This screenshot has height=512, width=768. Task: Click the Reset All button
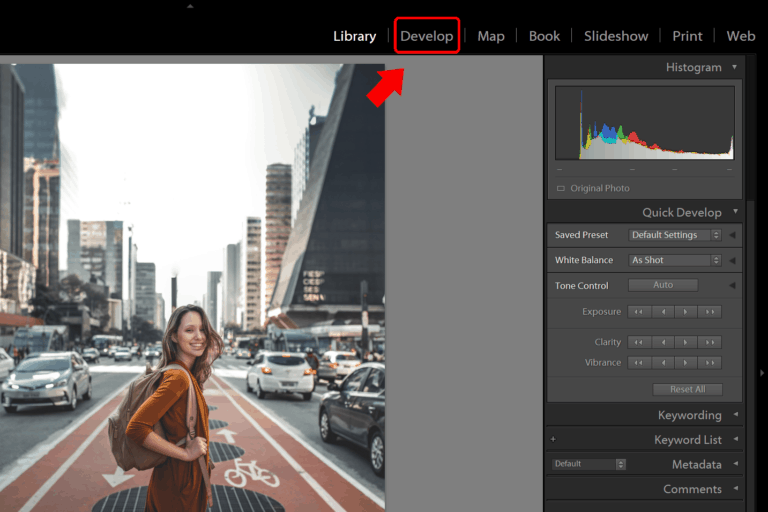coord(688,390)
